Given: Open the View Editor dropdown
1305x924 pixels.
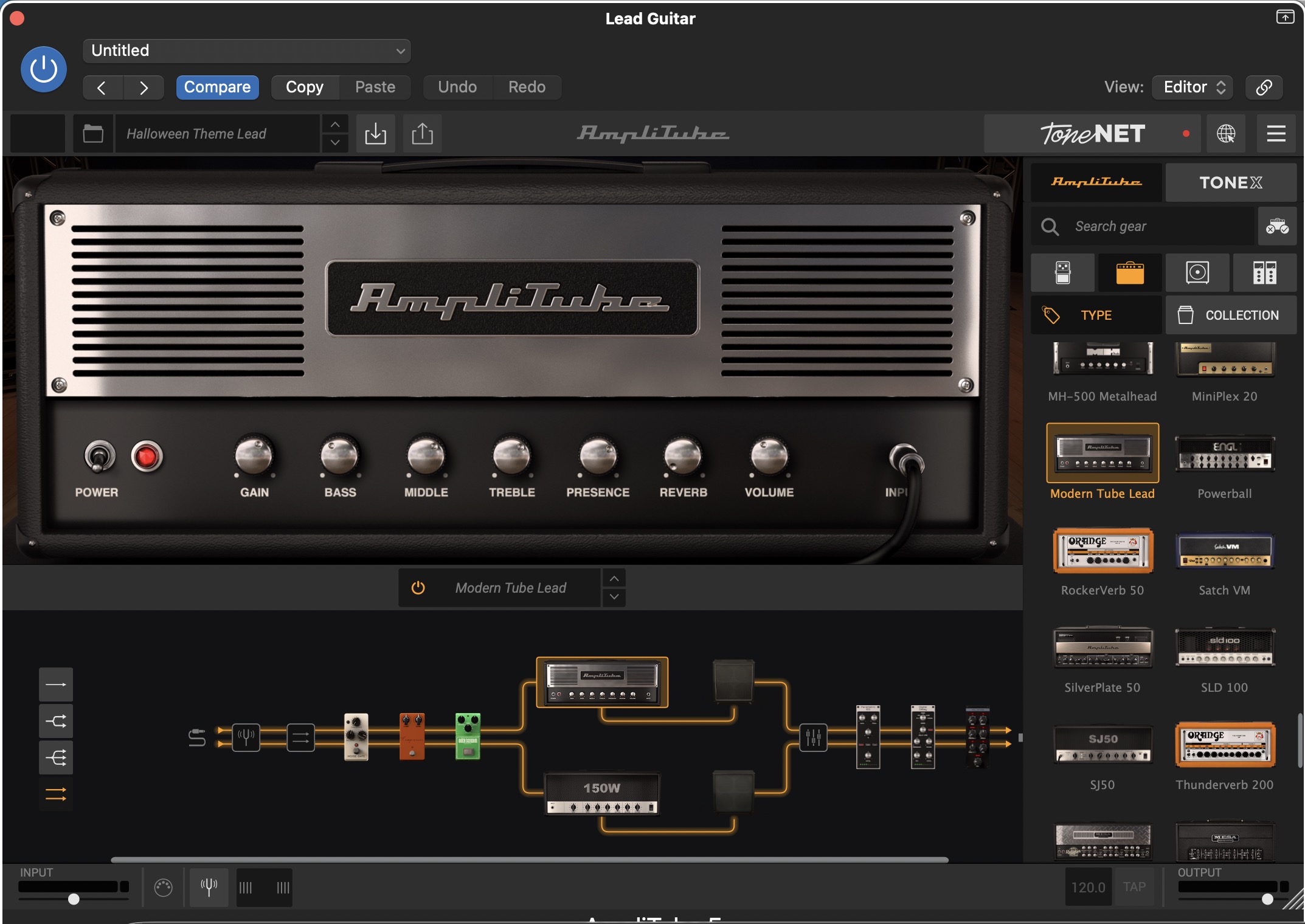Looking at the screenshot, I should [x=1192, y=87].
